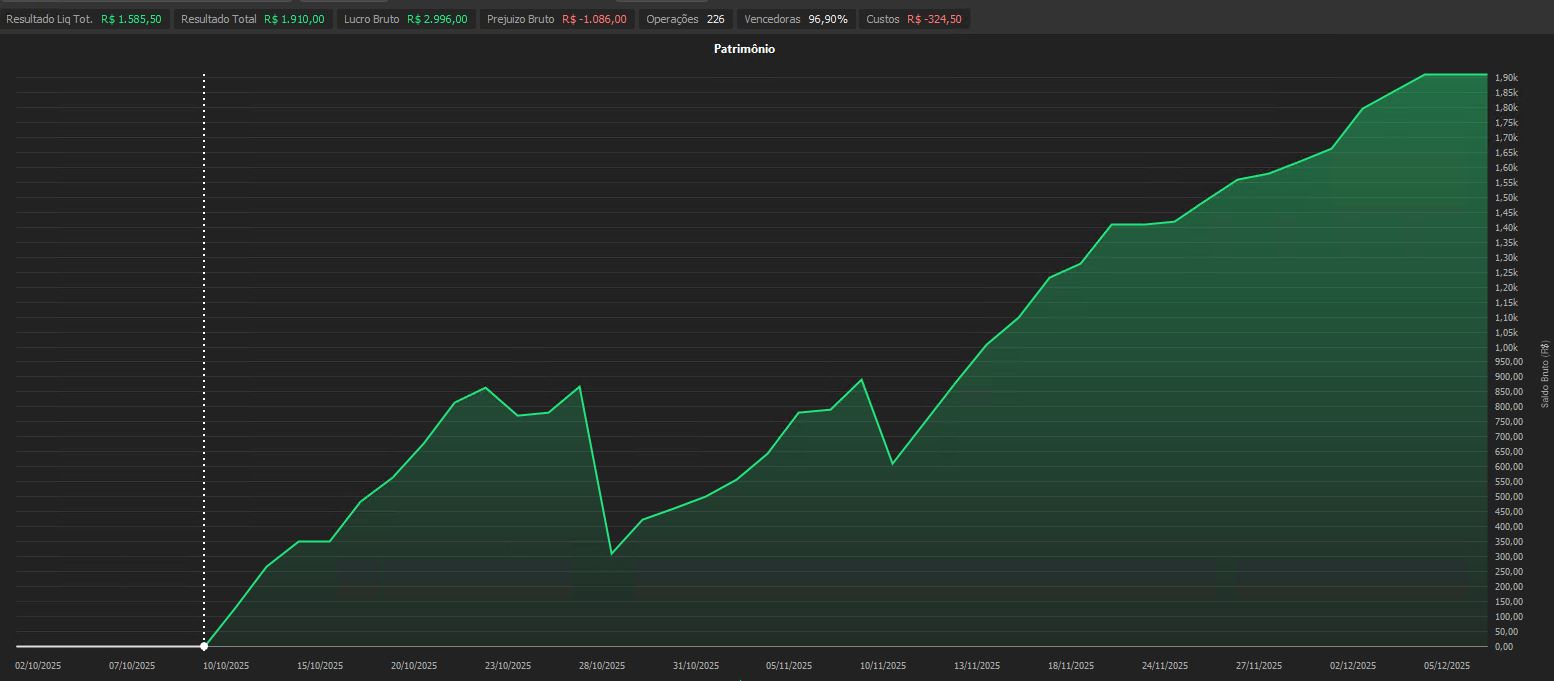Click the Resultado Liq Tot. stat box
The image size is (1554, 681).
click(x=84, y=19)
